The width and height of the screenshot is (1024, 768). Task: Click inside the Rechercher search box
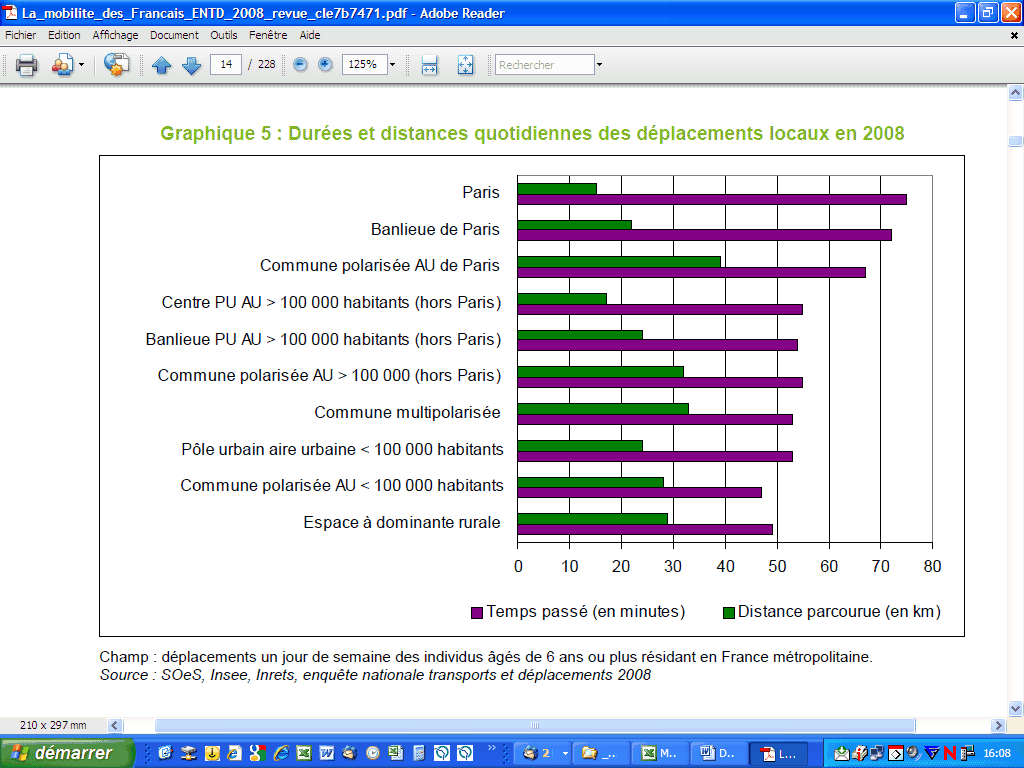544,65
